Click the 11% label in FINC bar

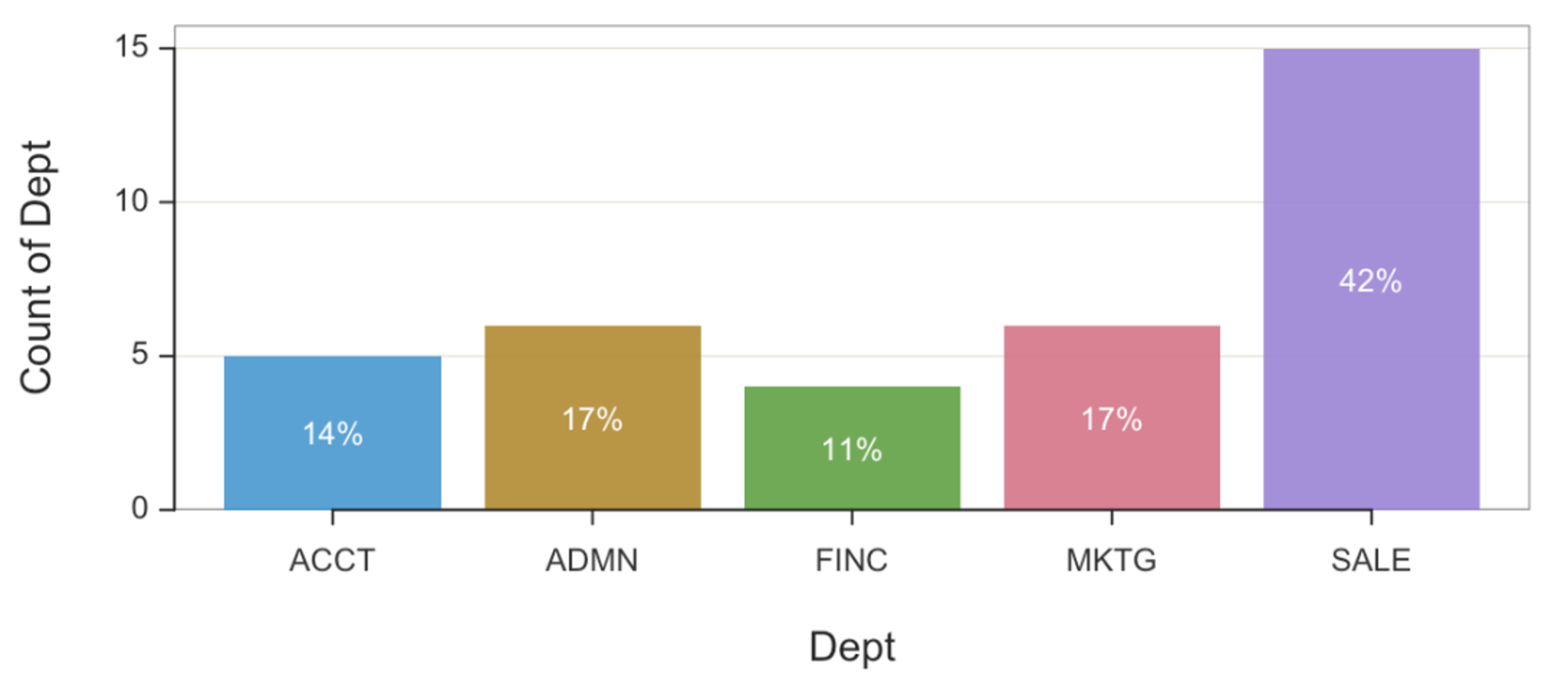[852, 449]
